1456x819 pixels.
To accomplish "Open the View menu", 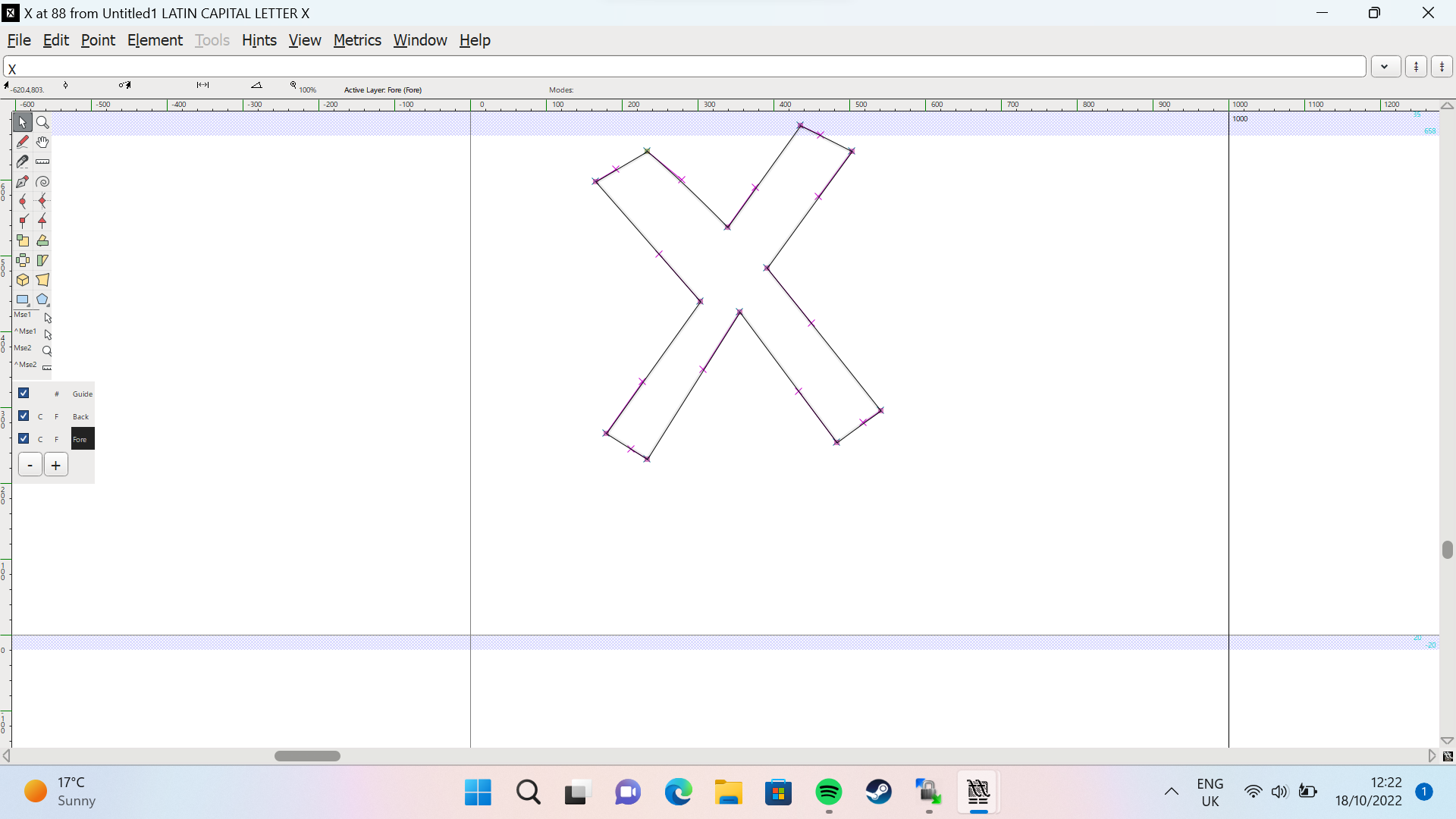I will click(x=305, y=40).
